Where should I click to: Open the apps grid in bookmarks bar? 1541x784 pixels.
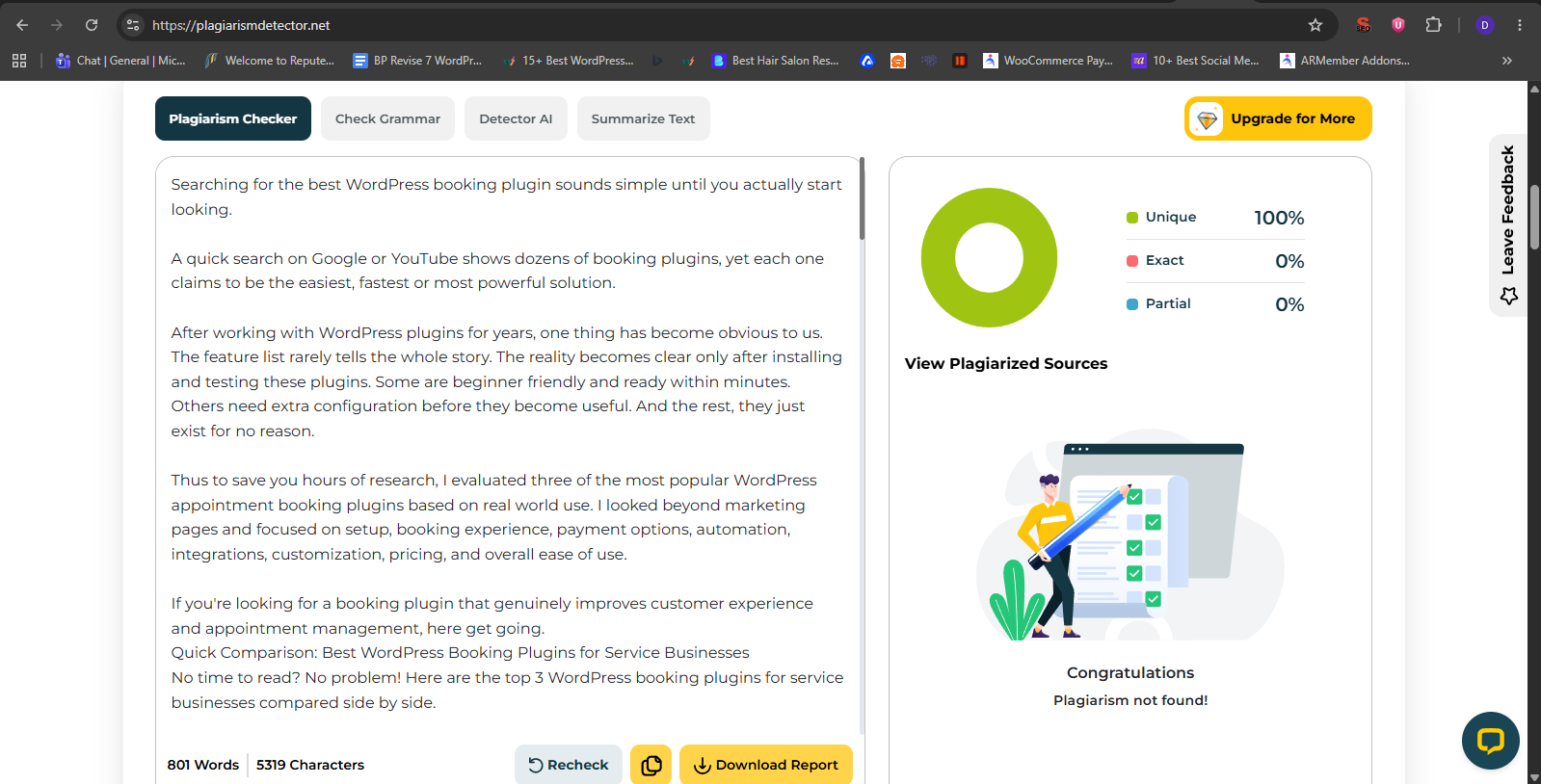19,61
